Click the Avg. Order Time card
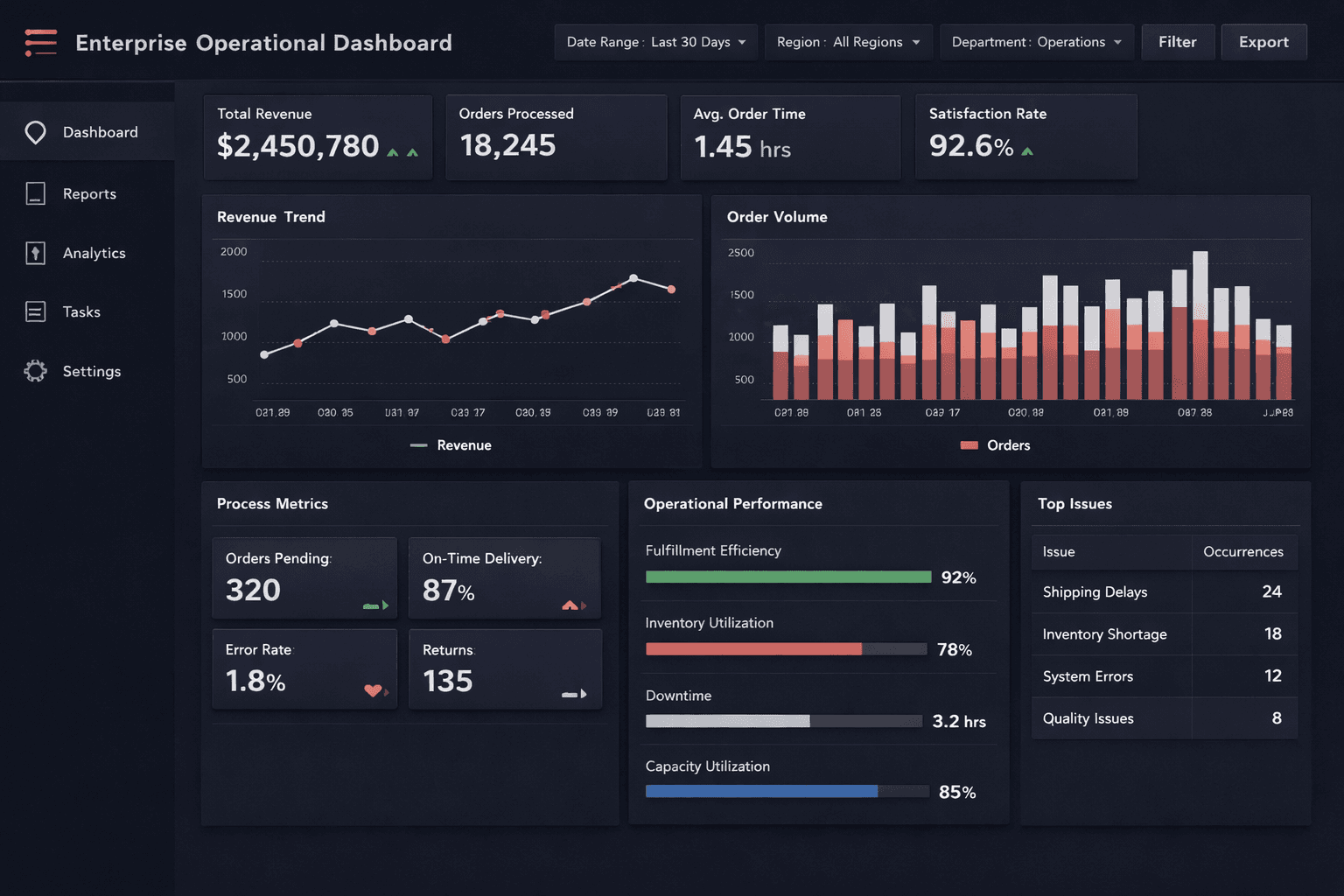This screenshot has height=896, width=1344. pos(790,137)
